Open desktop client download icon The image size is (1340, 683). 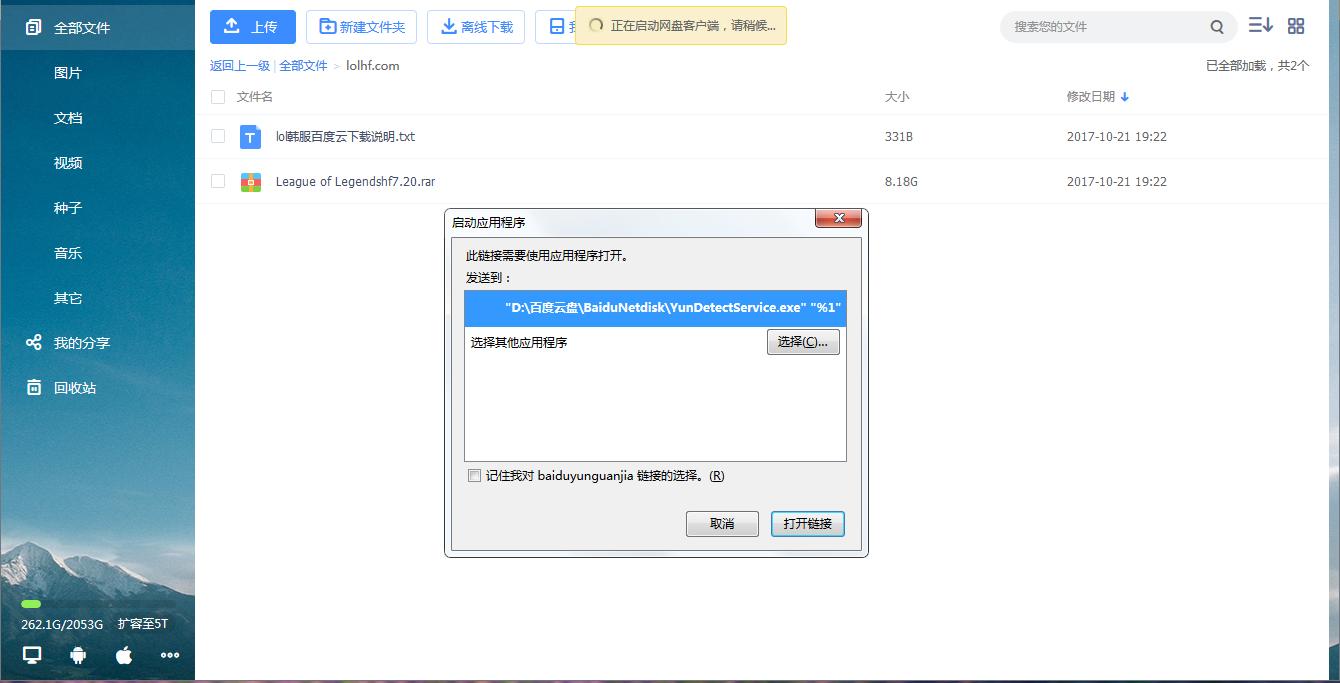[x=30, y=654]
